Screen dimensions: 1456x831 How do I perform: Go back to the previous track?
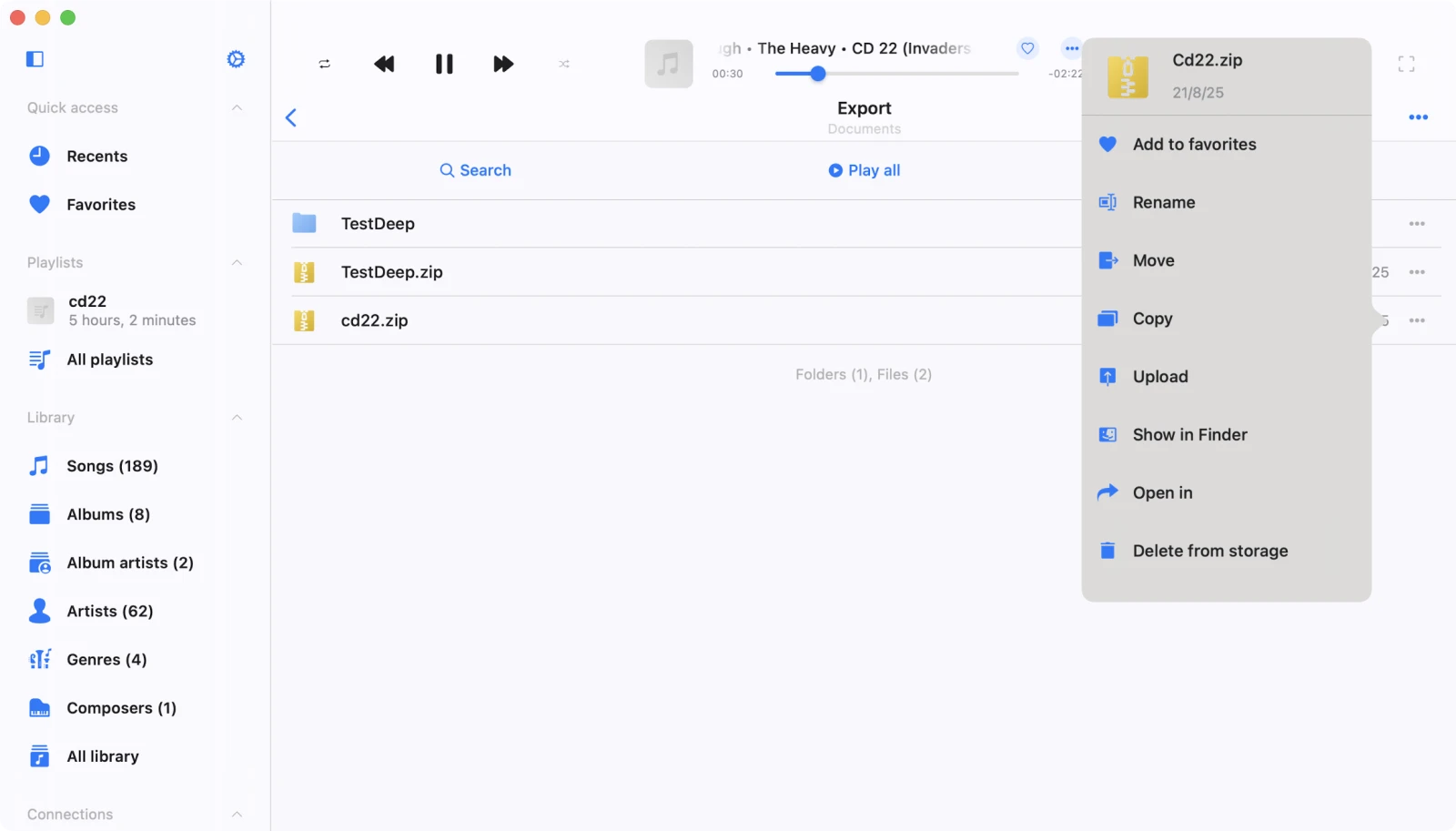point(384,64)
